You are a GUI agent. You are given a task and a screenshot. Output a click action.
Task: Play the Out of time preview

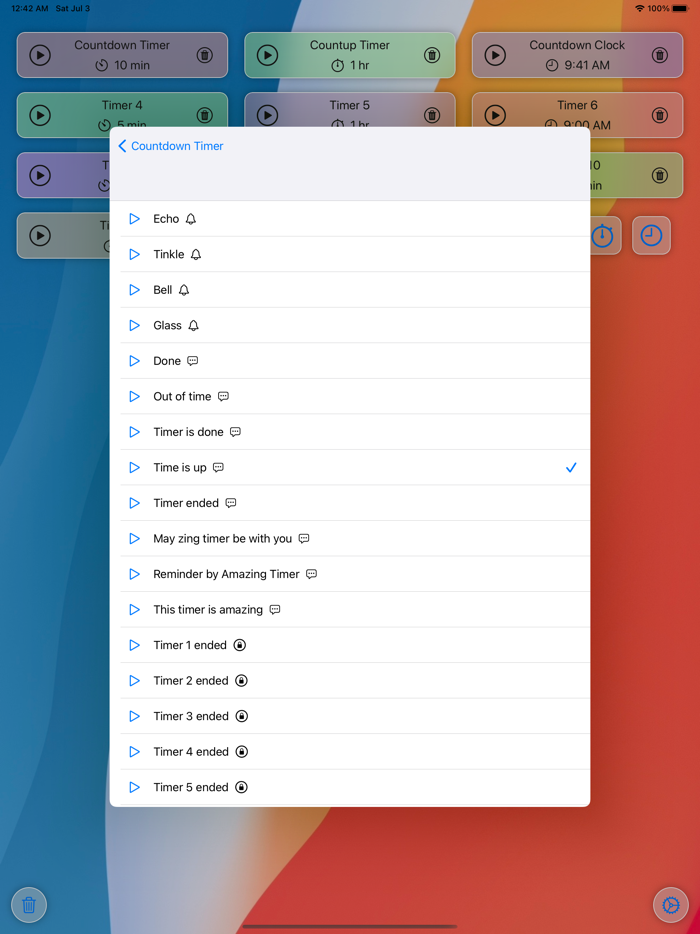(x=135, y=397)
